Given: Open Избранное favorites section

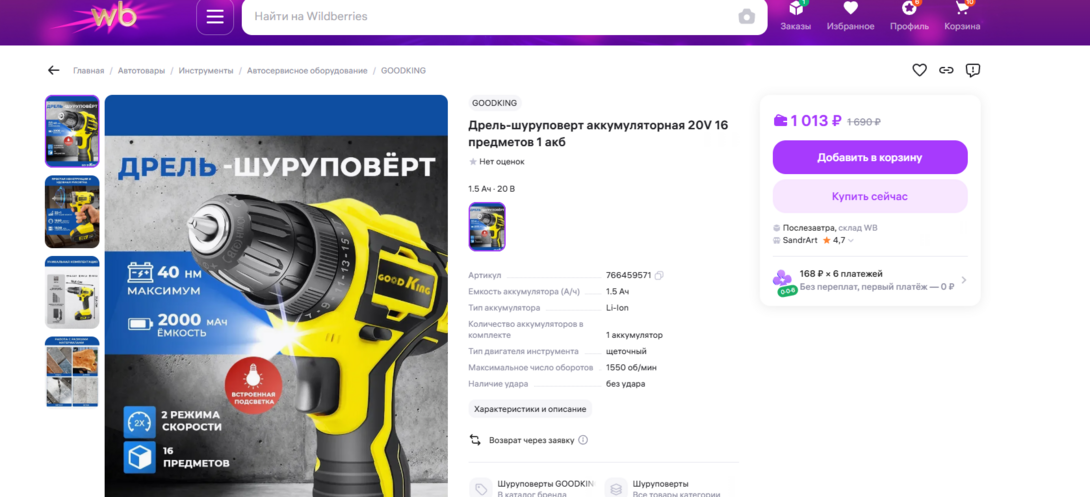Looking at the screenshot, I should (850, 17).
